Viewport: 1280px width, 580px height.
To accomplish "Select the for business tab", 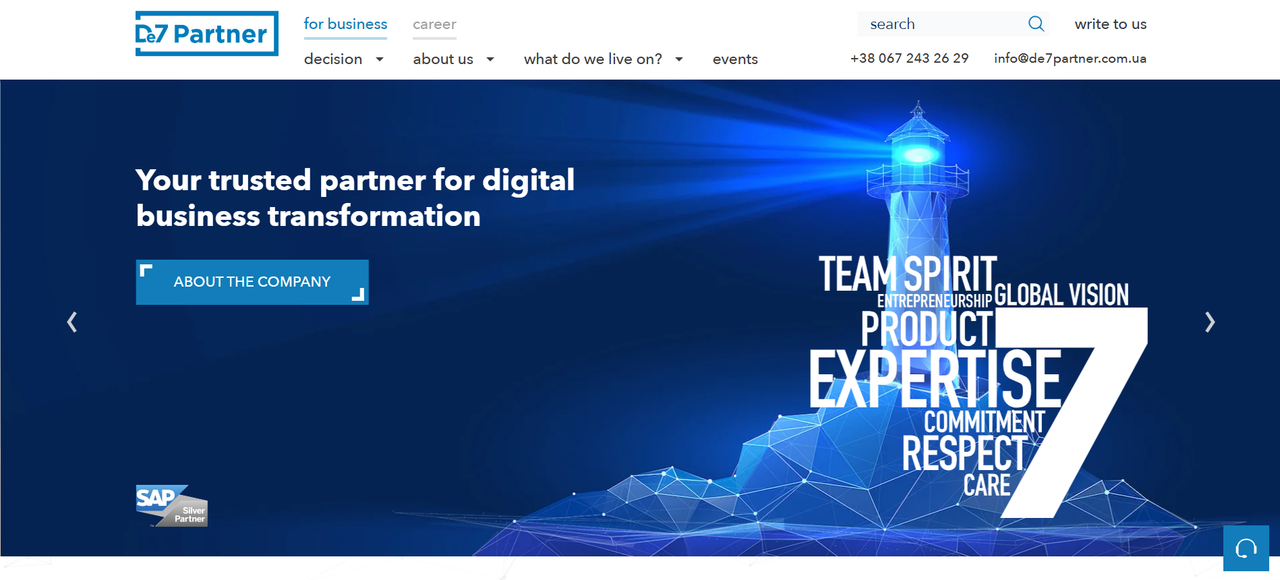I will click(x=345, y=24).
